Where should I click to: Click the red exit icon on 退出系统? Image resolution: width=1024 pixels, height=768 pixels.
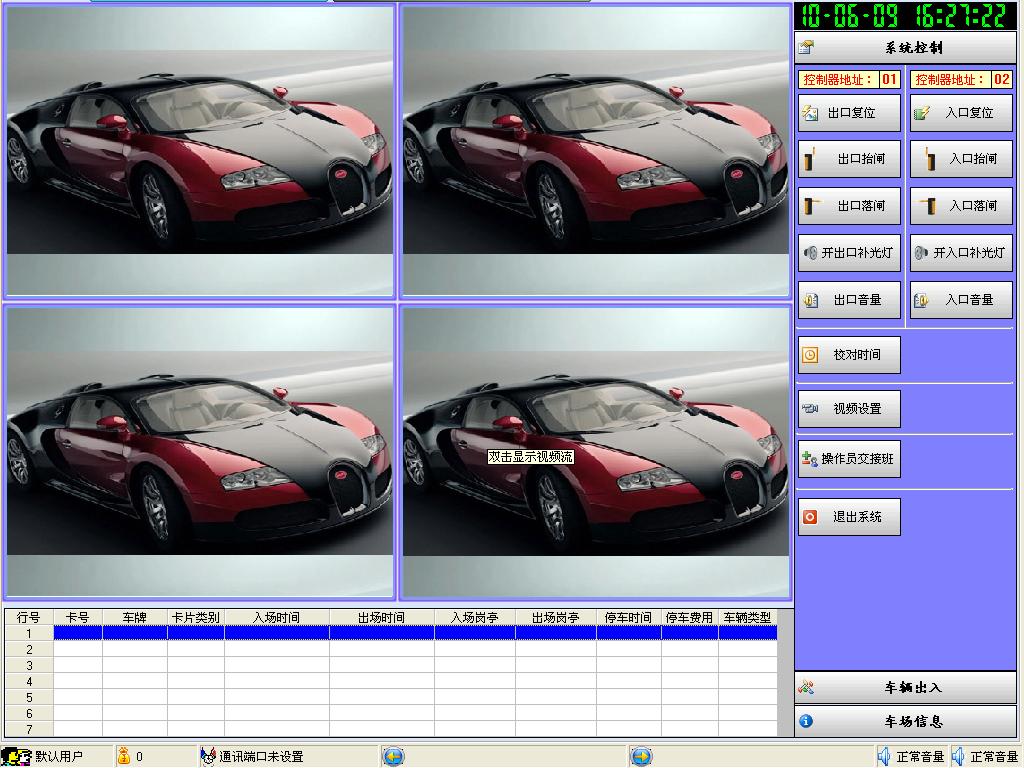point(810,517)
